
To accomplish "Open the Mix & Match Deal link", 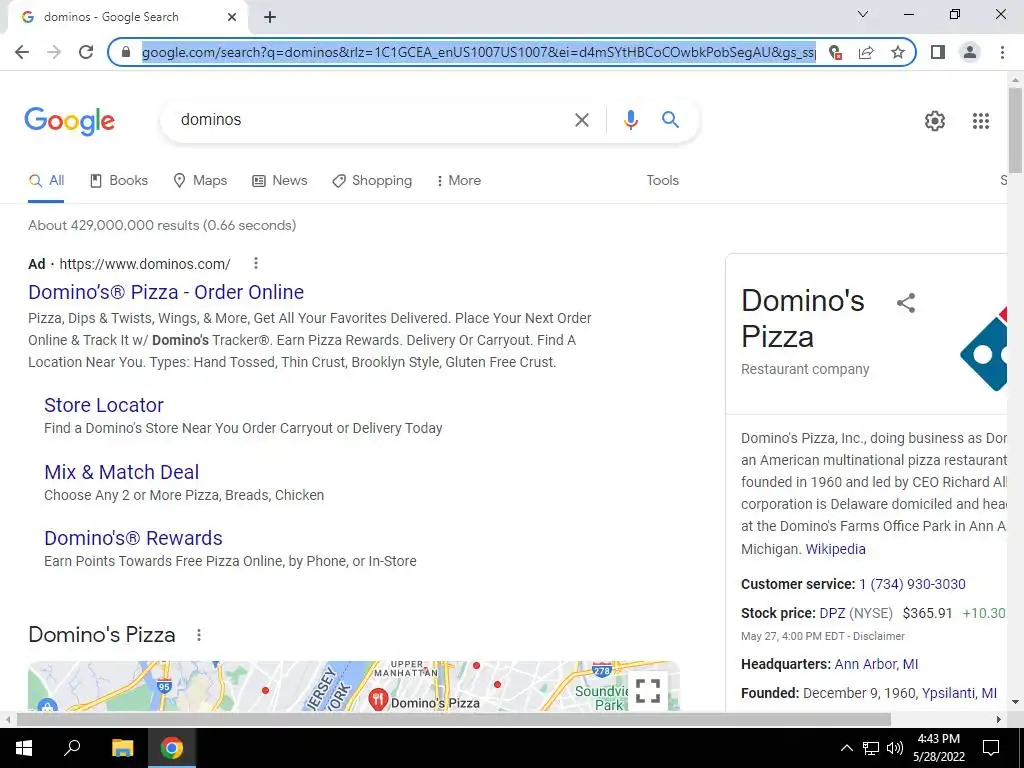I will coord(121,472).
